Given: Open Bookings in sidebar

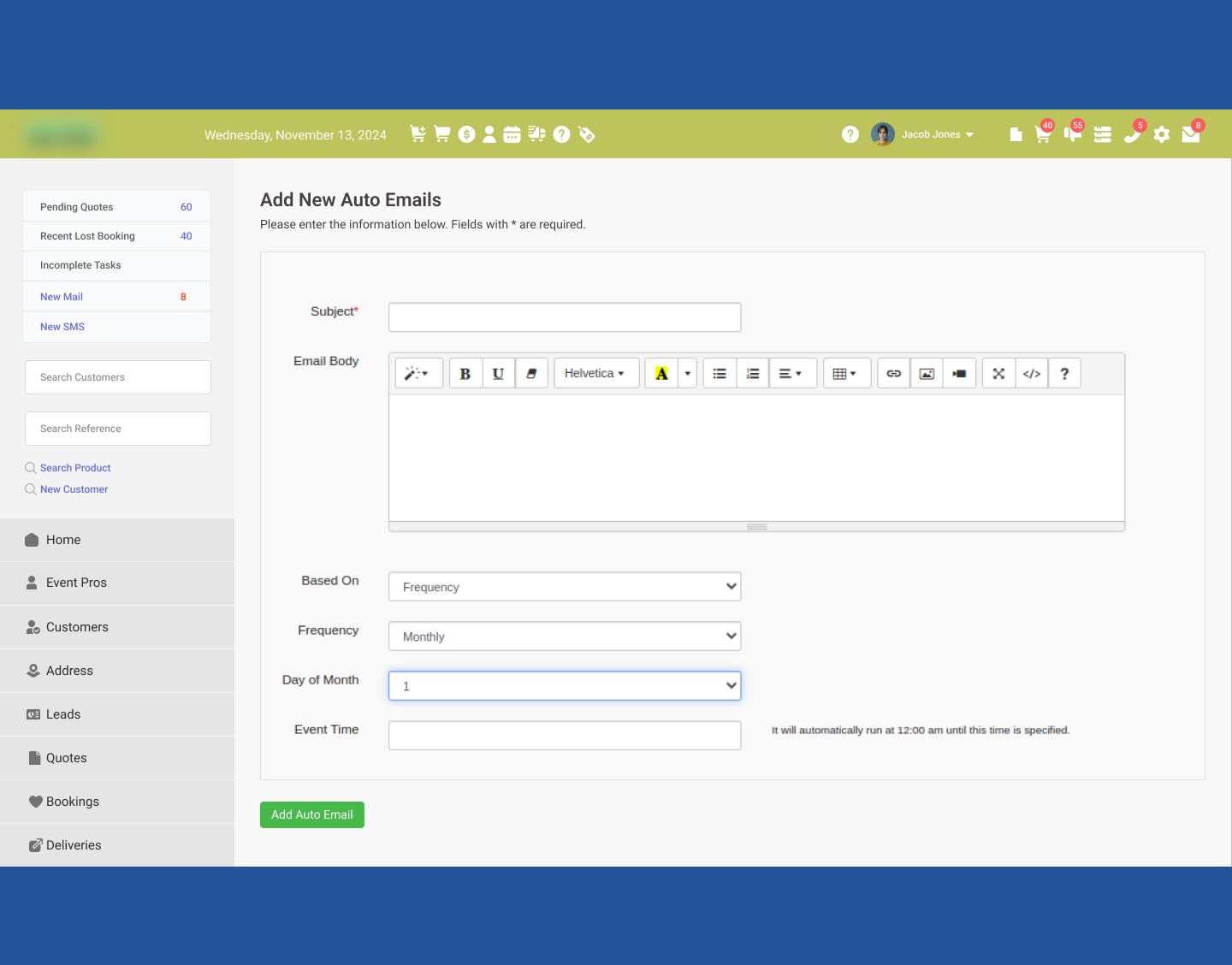Looking at the screenshot, I should pyautogui.click(x=117, y=802).
